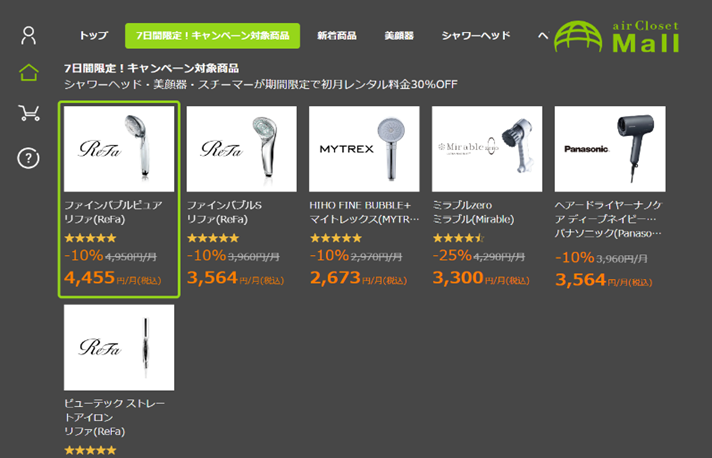This screenshot has height=458, width=712.
Task: Switch to the トップ tab
Action: (x=94, y=35)
